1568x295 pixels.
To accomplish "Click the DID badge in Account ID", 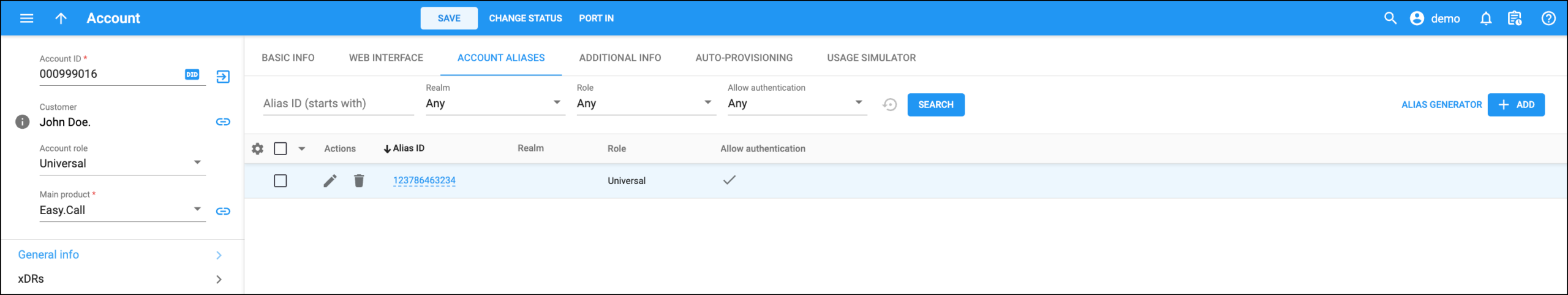I will click(192, 74).
